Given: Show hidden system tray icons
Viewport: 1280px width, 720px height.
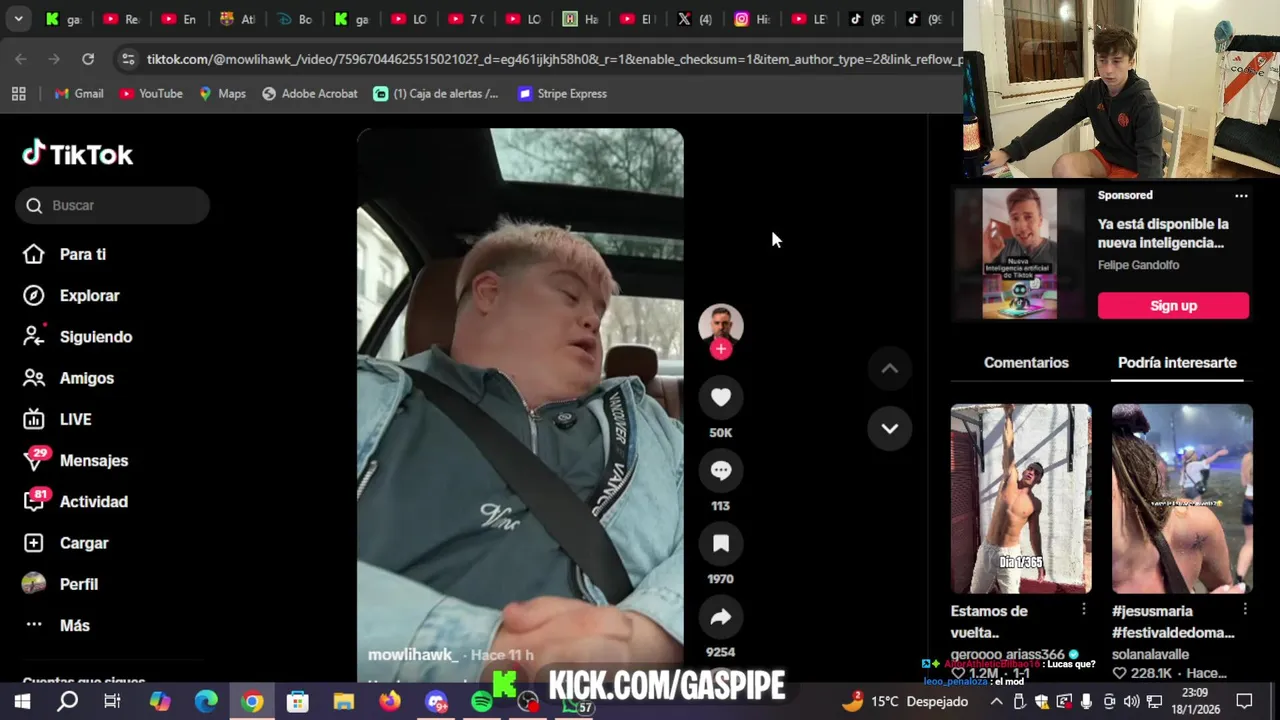Looking at the screenshot, I should [997, 701].
